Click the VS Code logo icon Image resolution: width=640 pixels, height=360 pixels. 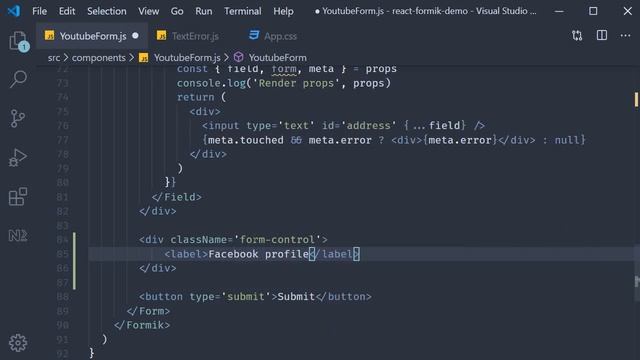13,11
